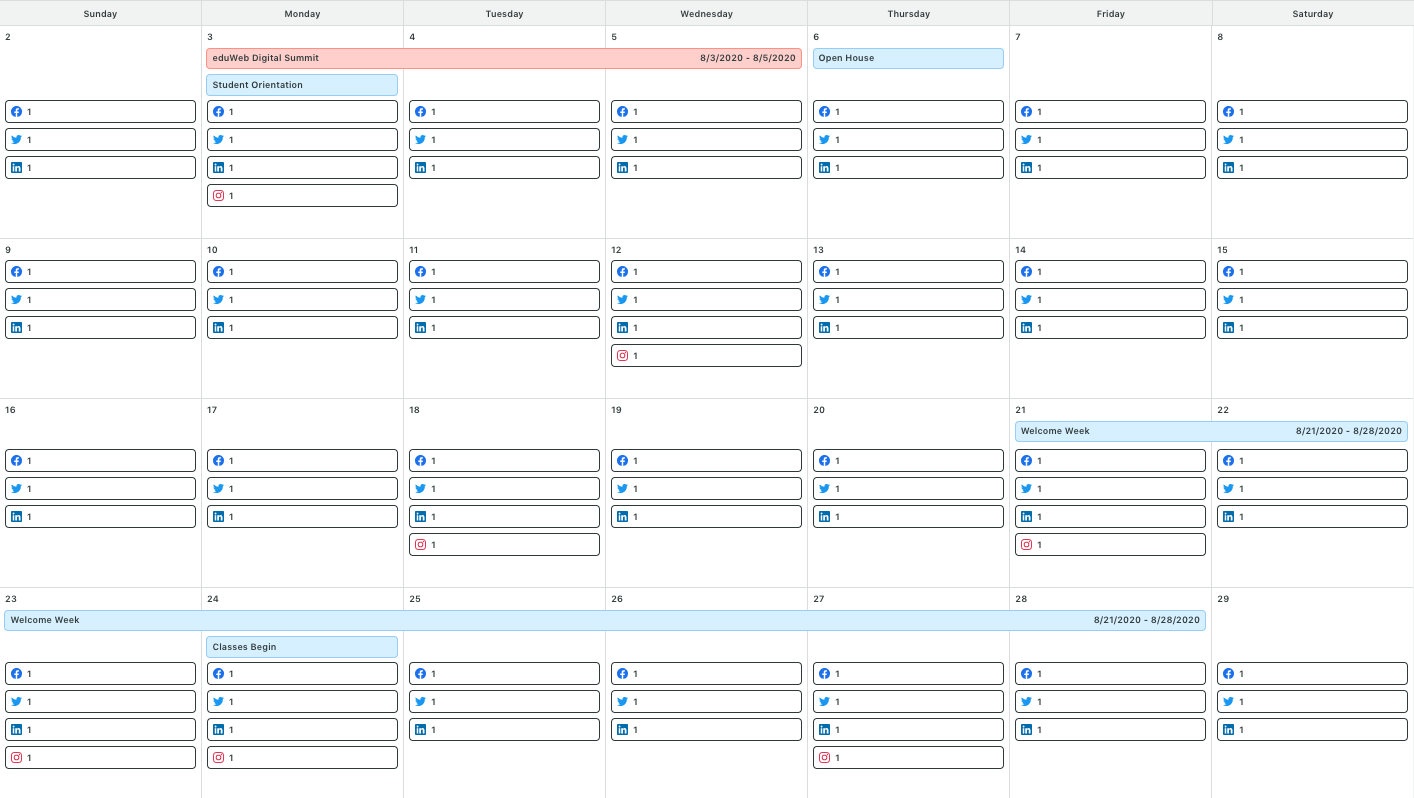Click the day number 29
1414x798 pixels.
(1223, 599)
